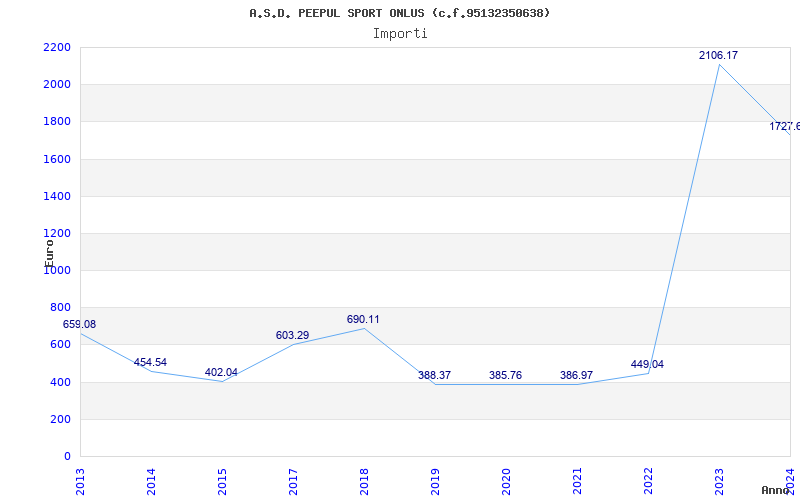Select the 603.29 data label
800x500 pixels.
click(x=292, y=335)
